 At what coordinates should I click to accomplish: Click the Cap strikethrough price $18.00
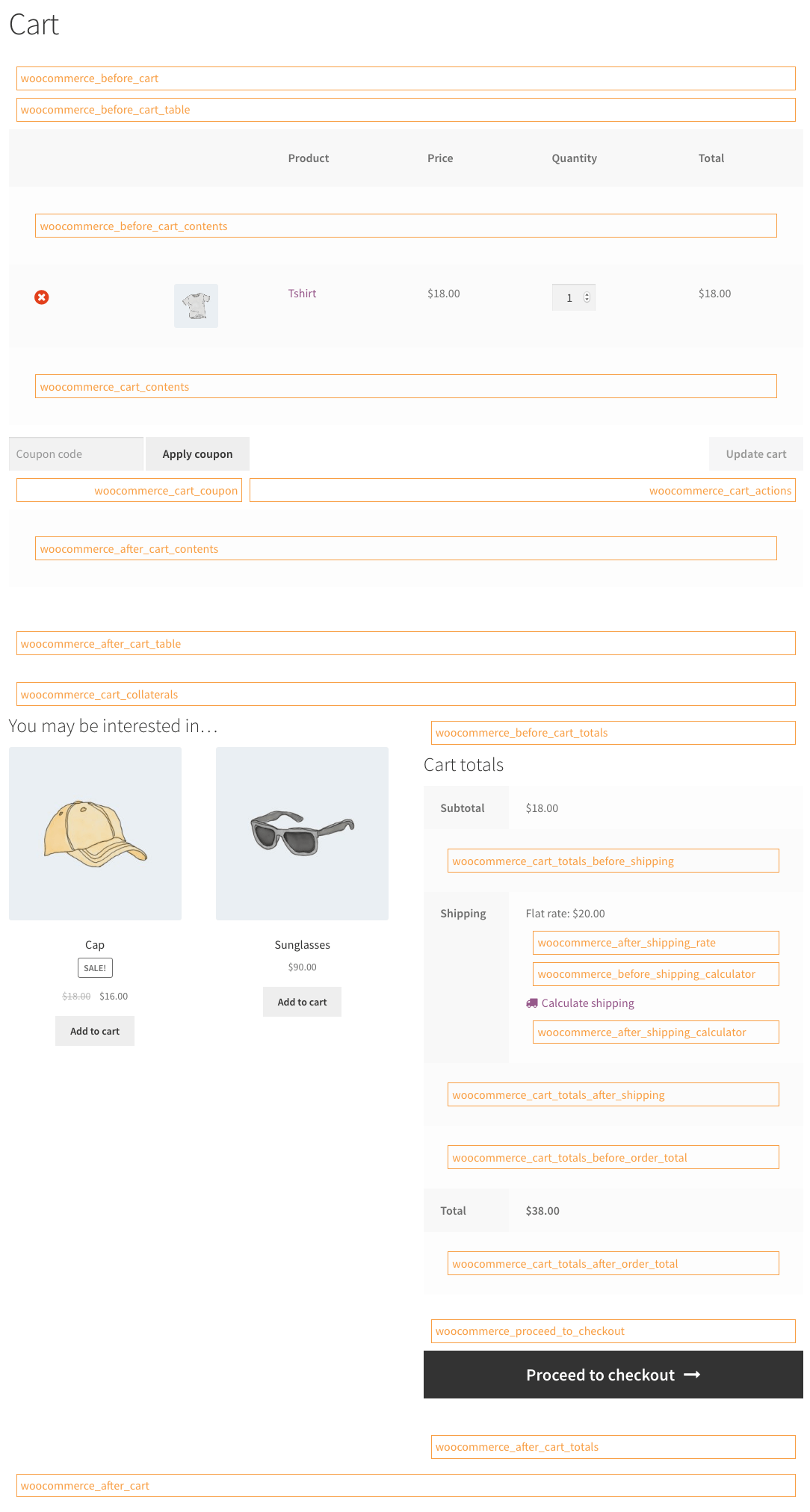pyautogui.click(x=76, y=997)
